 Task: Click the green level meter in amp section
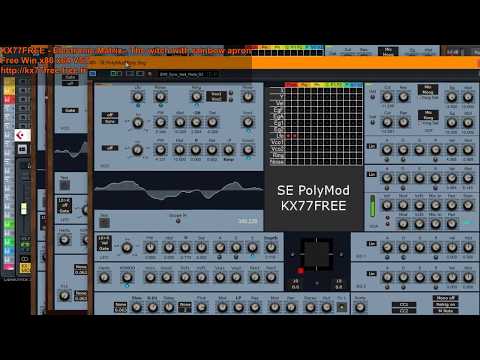click(x=373, y=206)
